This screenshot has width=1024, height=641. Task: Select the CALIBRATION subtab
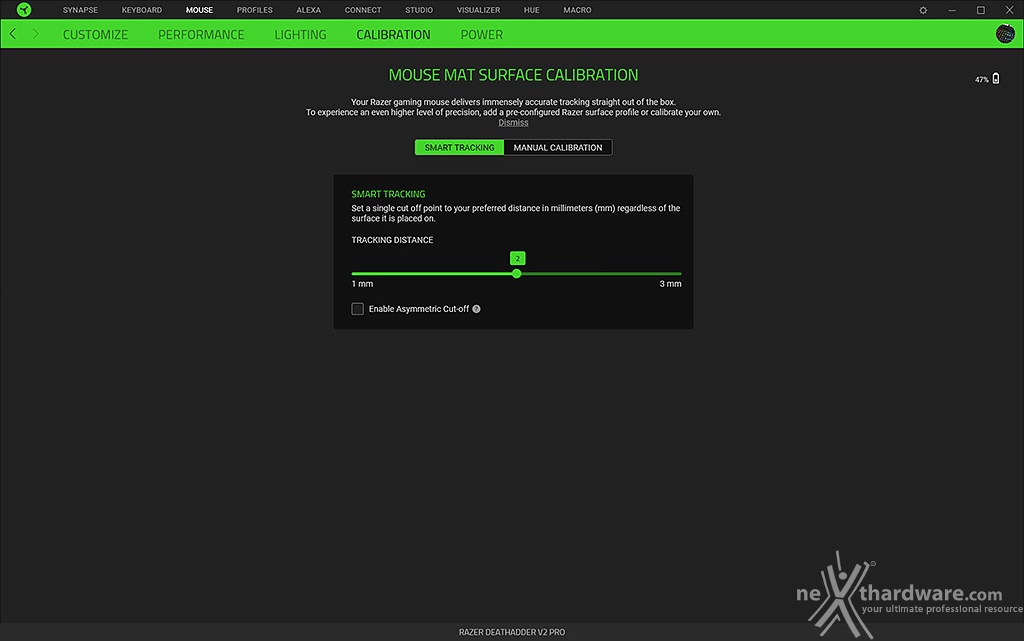pos(393,35)
